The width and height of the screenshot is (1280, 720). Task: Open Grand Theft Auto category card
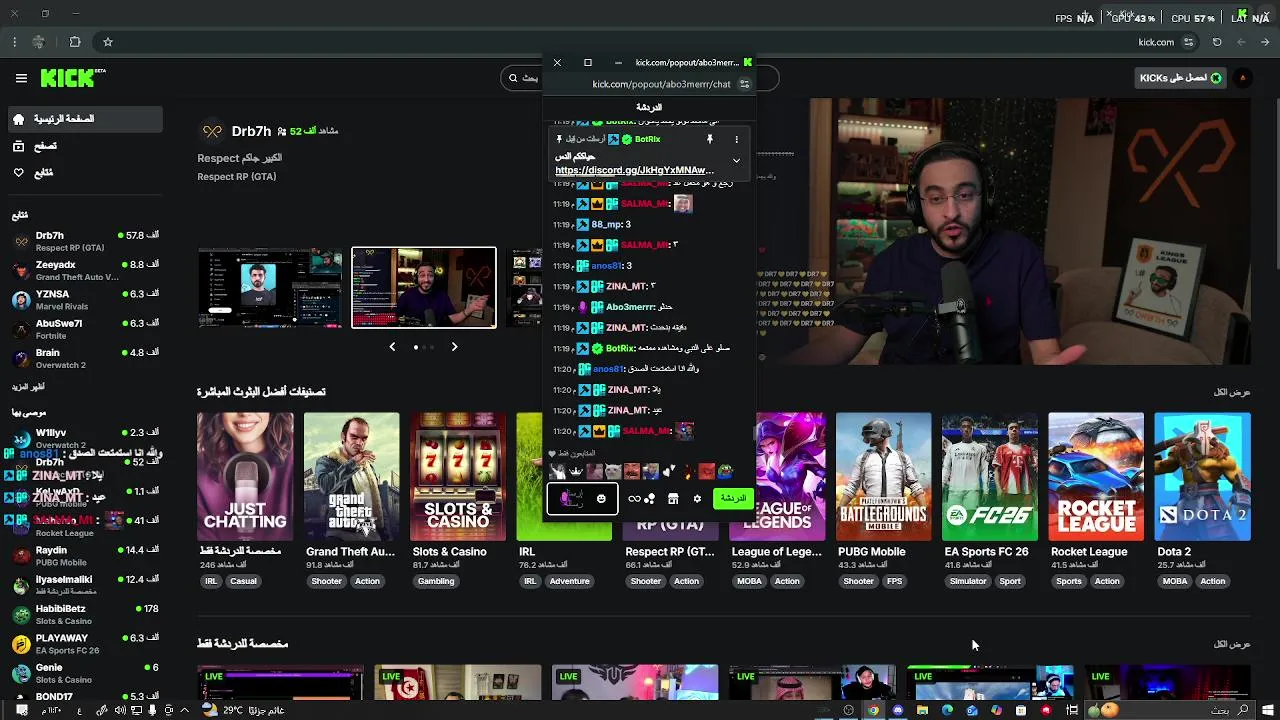coord(351,476)
